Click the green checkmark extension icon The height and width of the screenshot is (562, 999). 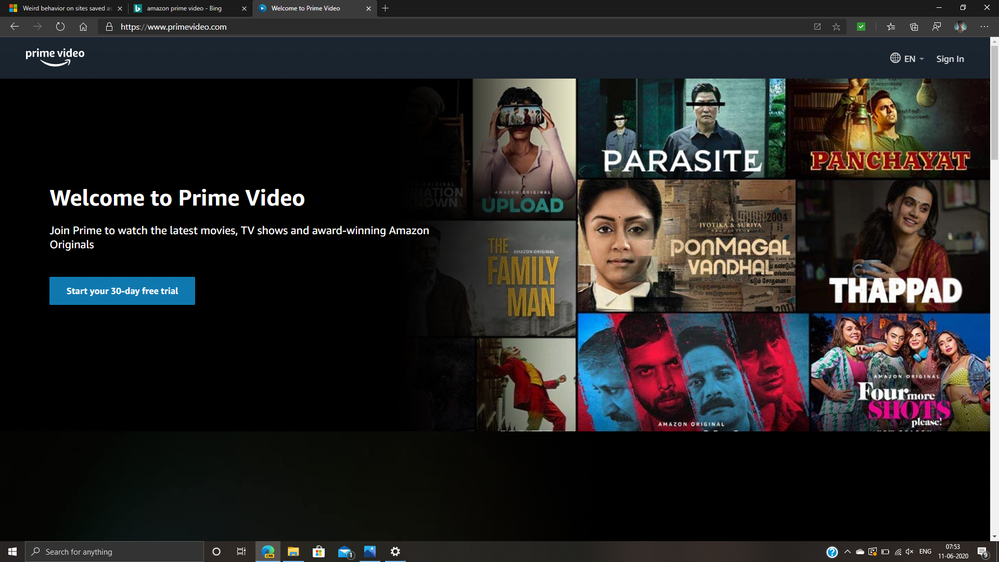point(861,27)
